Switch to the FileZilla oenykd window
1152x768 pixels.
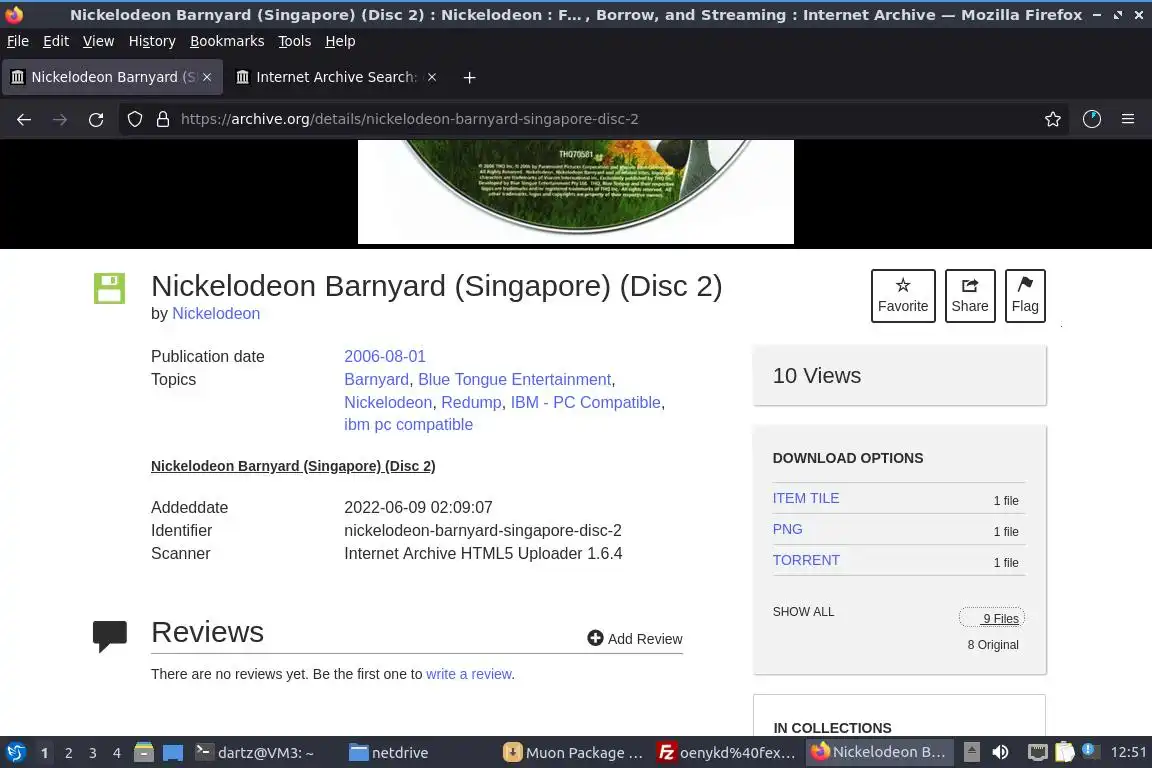[x=727, y=753]
